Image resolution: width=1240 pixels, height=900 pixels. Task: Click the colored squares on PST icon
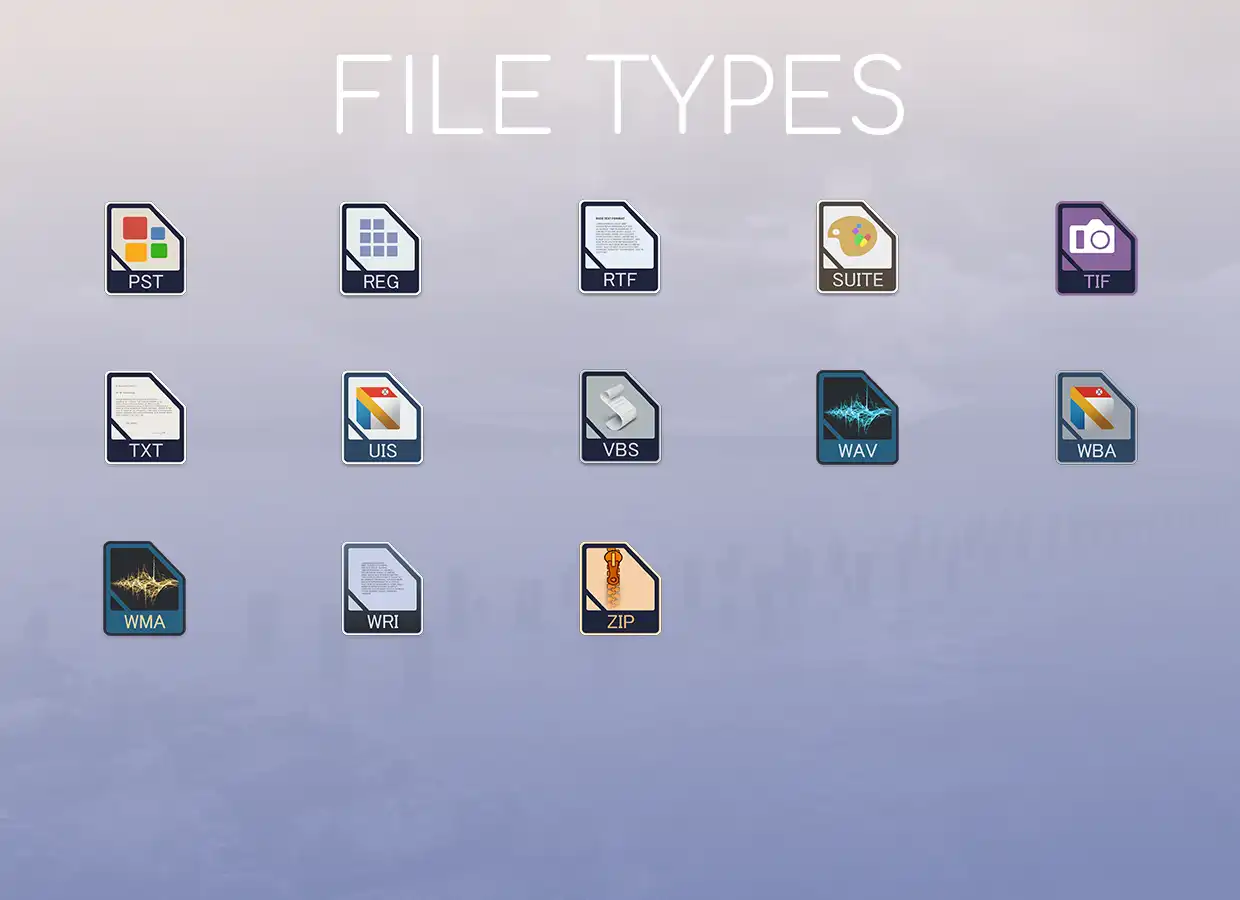[144, 238]
